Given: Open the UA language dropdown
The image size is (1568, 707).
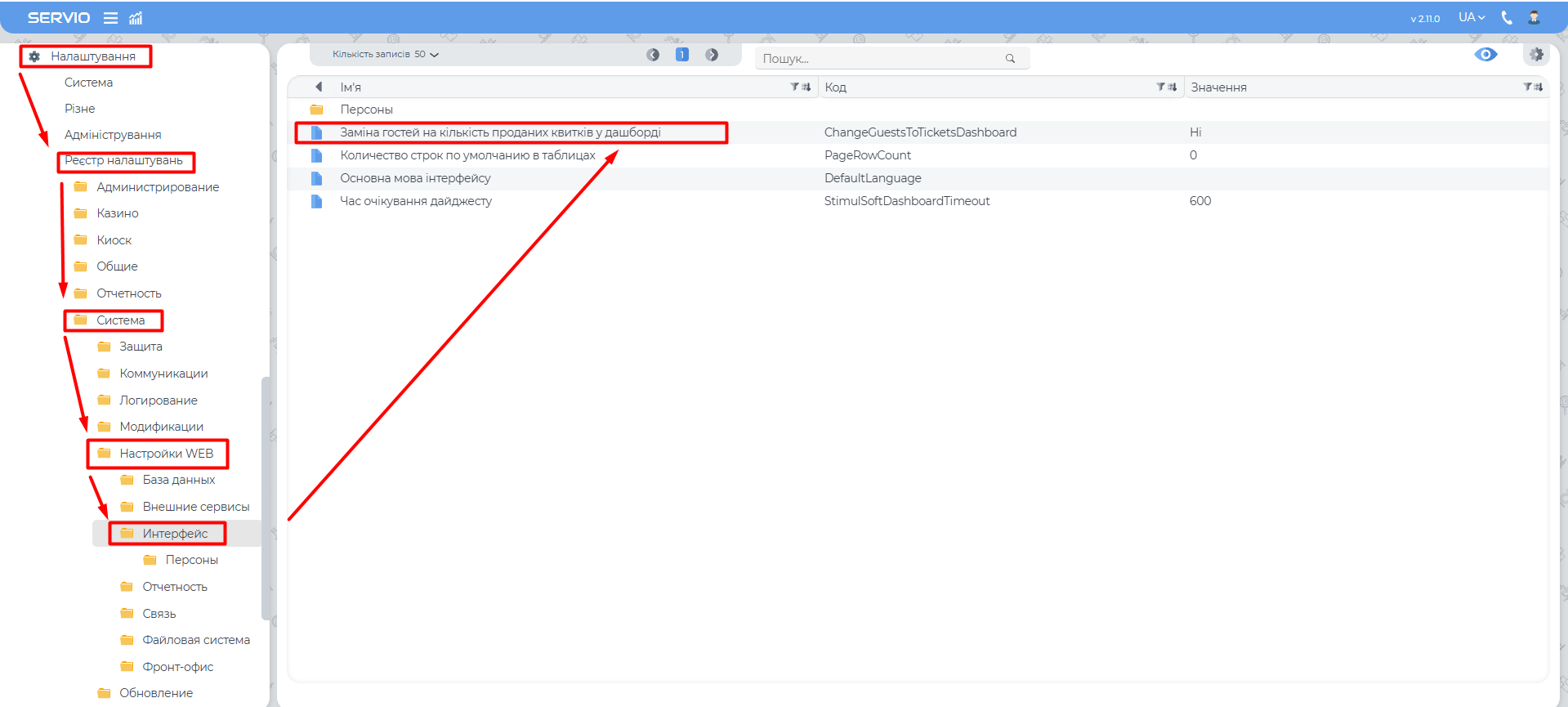Looking at the screenshot, I should point(1471,17).
